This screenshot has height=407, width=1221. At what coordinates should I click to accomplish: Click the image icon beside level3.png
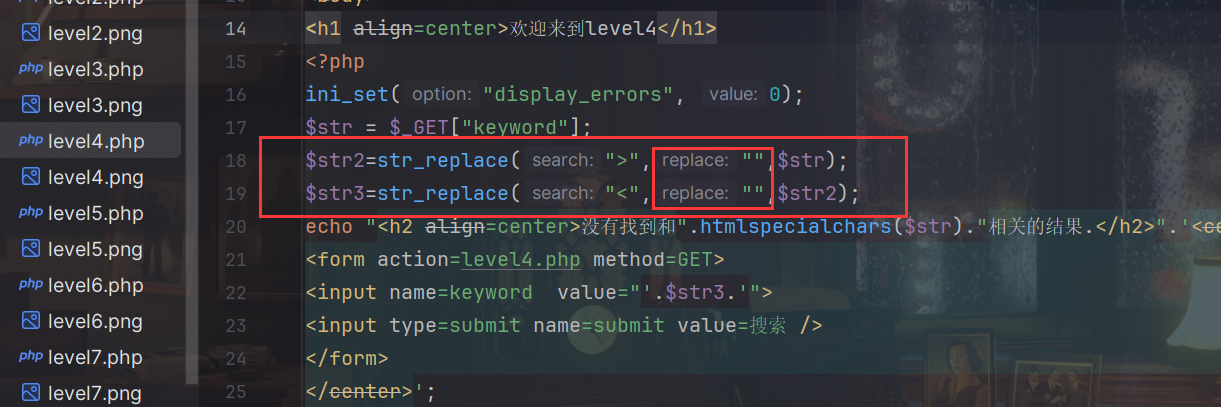pyautogui.click(x=30, y=105)
